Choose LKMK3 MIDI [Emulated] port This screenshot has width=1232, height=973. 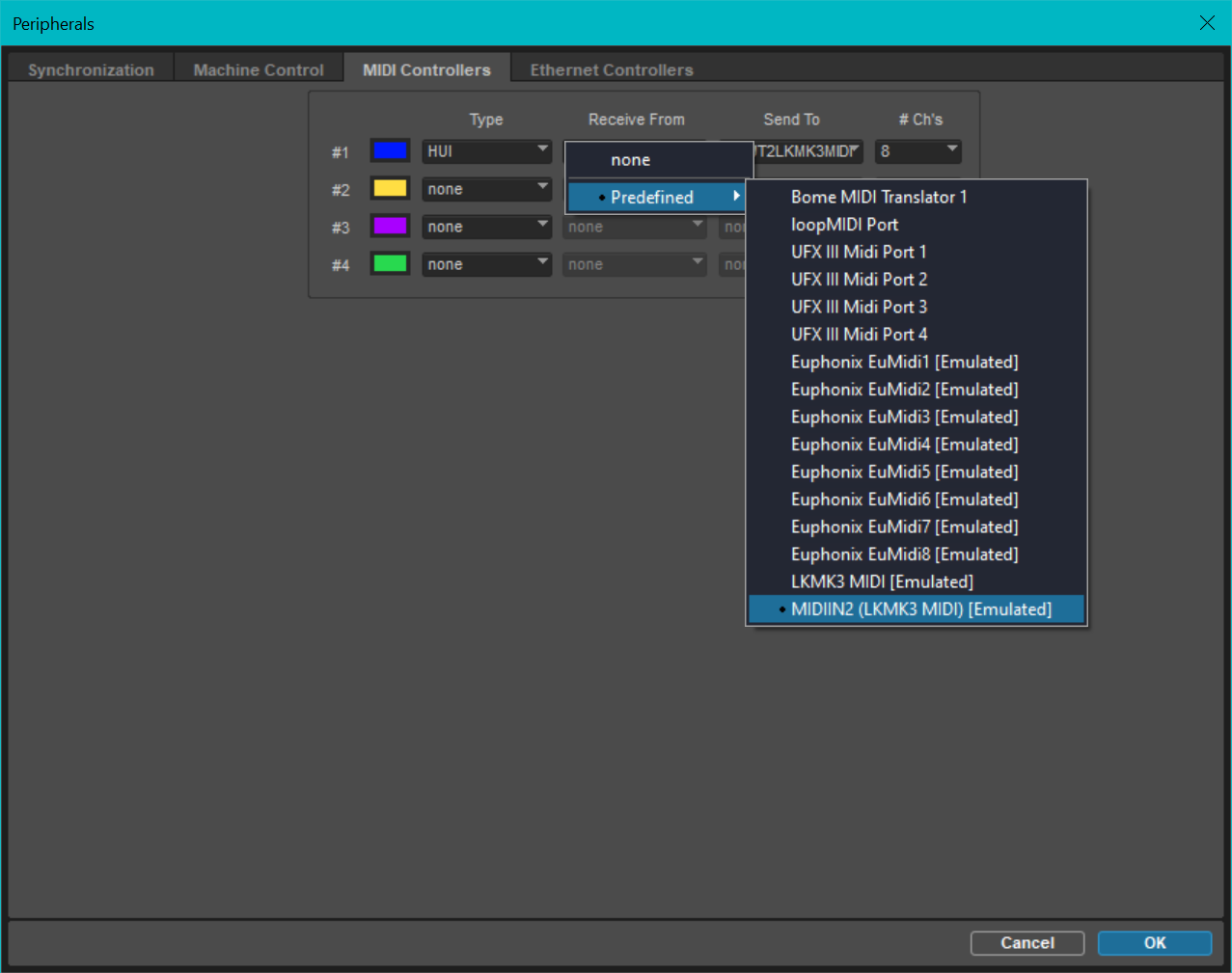[x=882, y=581]
